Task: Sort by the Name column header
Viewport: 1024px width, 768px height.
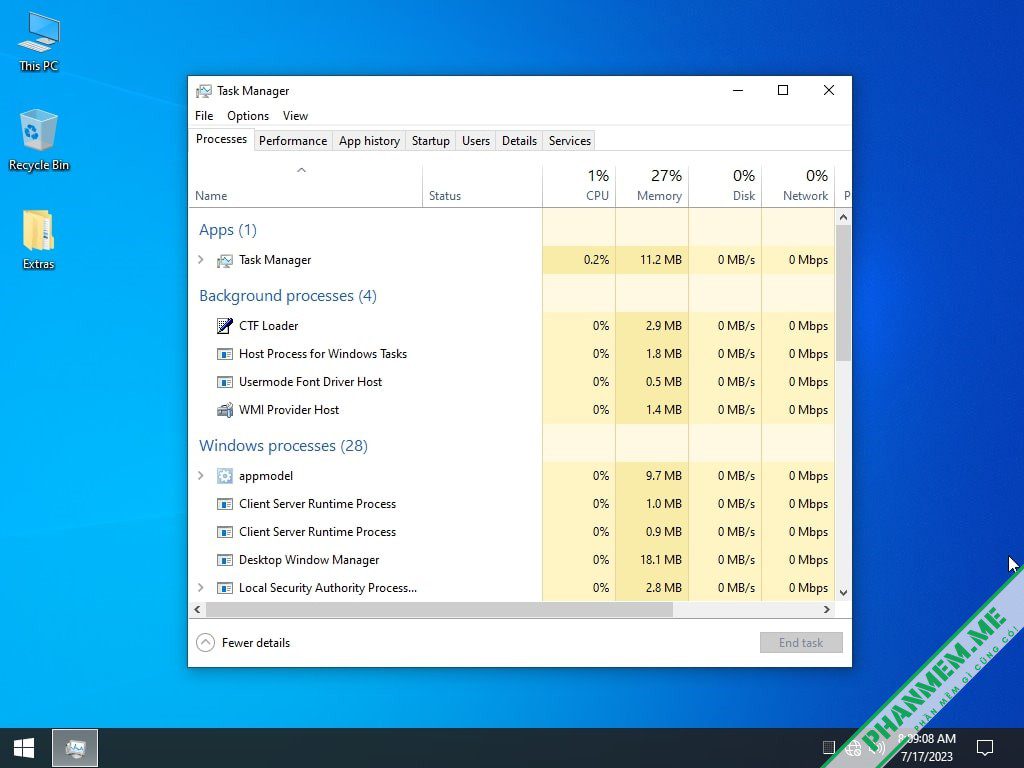Action: 305,185
